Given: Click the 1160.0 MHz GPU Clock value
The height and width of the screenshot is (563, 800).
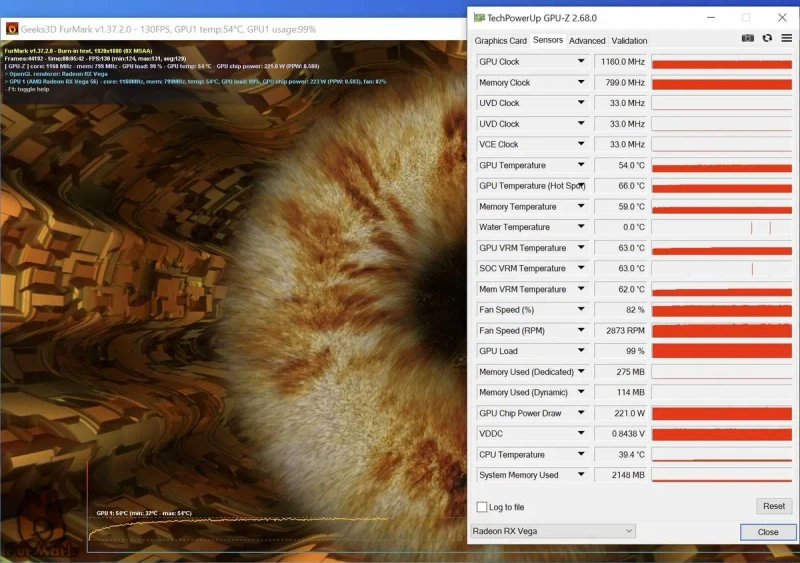Looking at the screenshot, I should click(x=621, y=62).
